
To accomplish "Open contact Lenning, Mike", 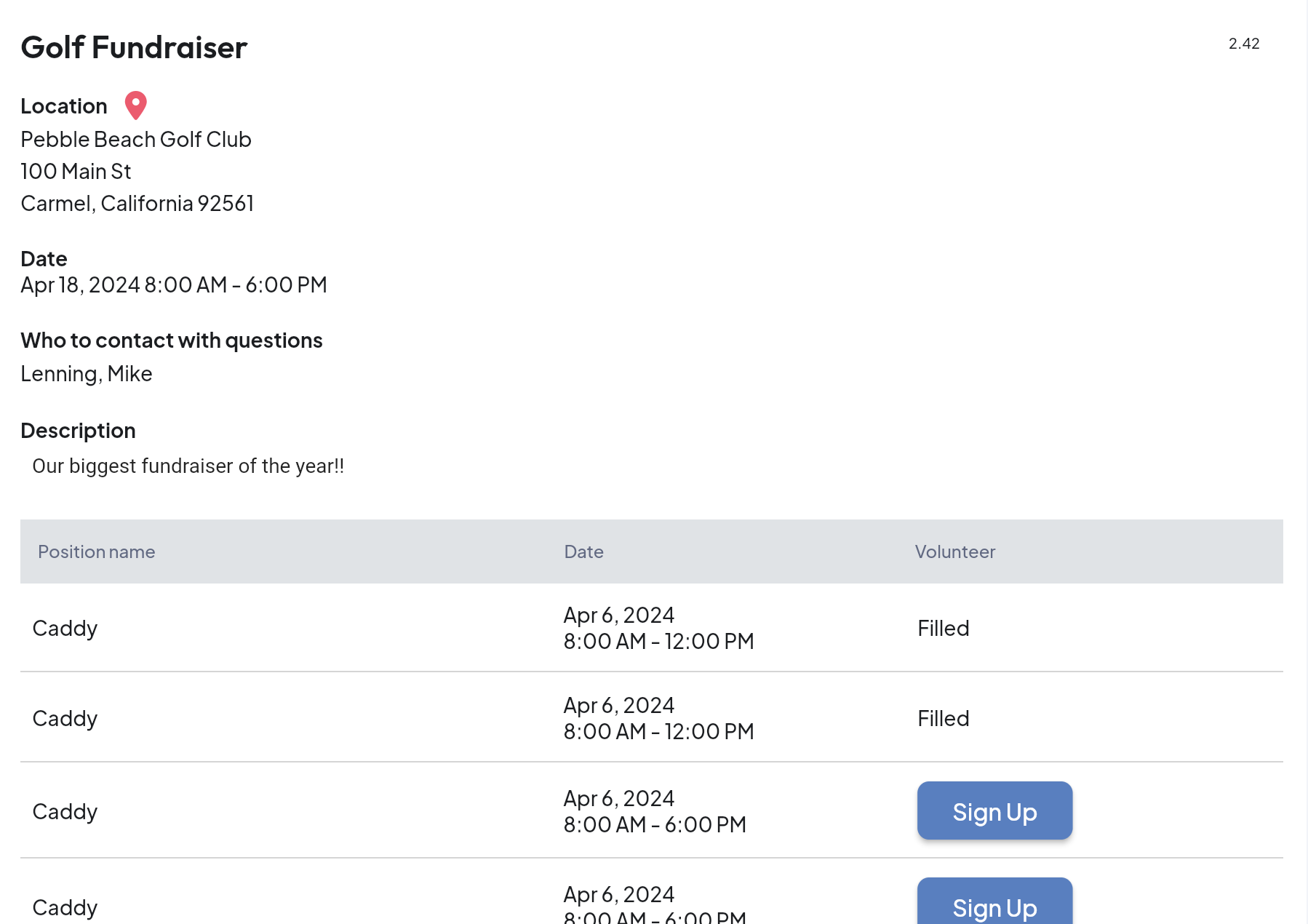I will (x=86, y=373).
